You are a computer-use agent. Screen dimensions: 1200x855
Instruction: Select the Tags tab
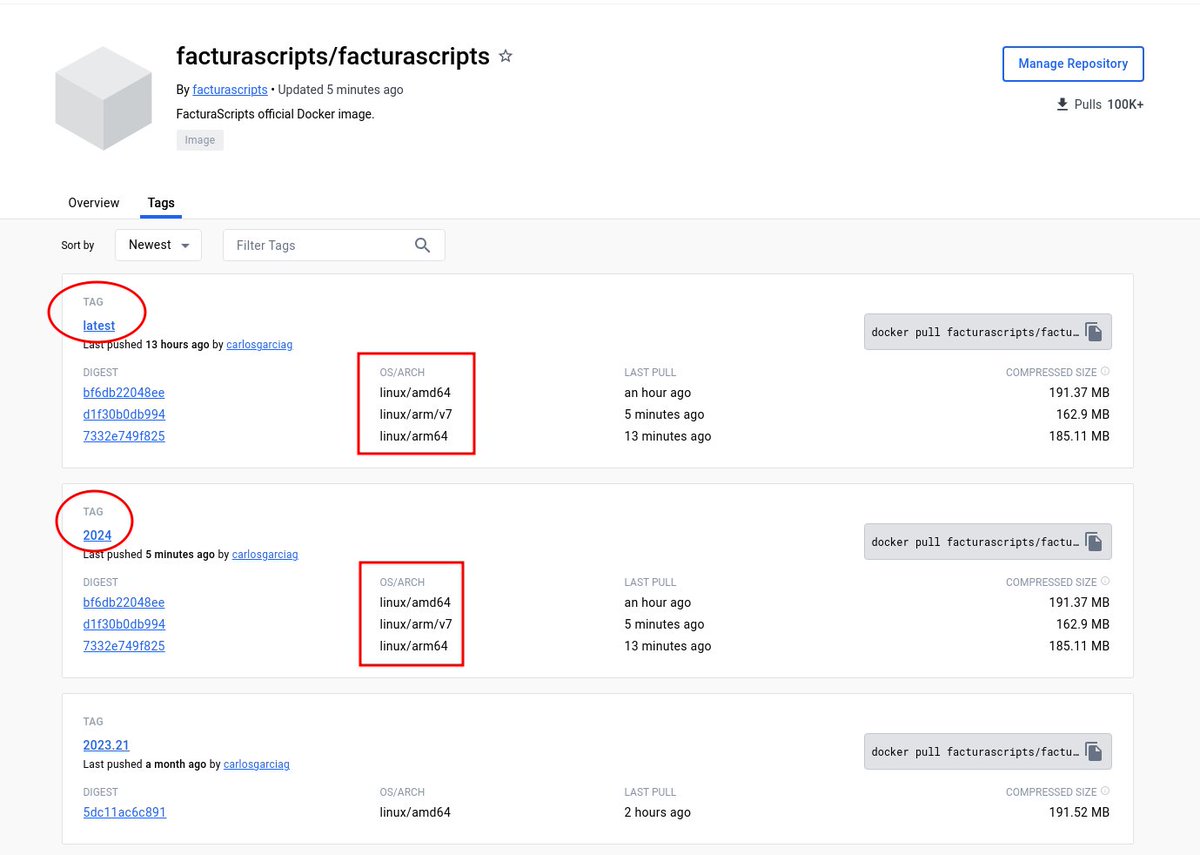[x=161, y=203]
